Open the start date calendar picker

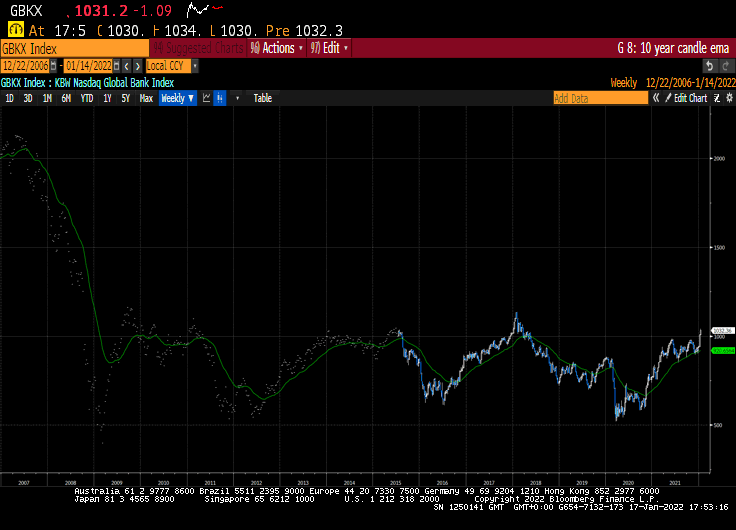point(54,66)
